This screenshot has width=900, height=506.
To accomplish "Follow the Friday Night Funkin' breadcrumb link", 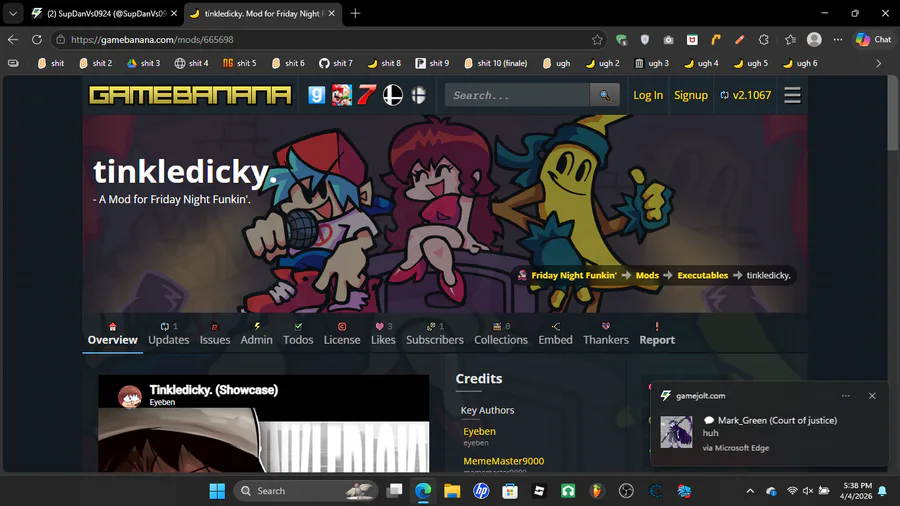I will pyautogui.click(x=573, y=275).
